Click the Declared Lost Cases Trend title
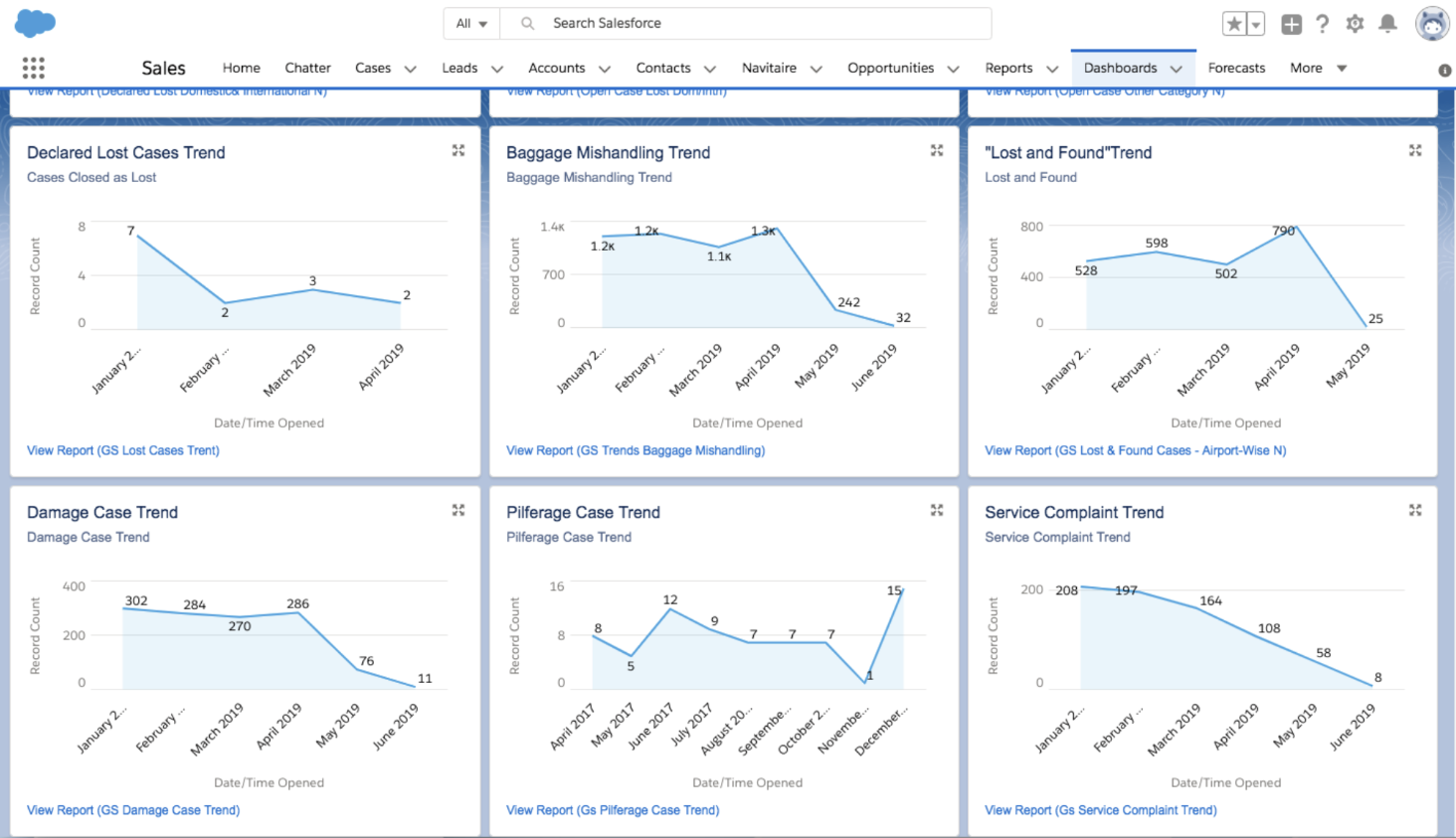 click(x=126, y=152)
